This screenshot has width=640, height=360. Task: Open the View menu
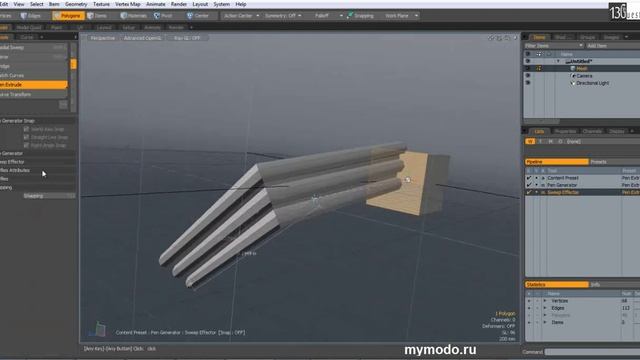pyautogui.click(x=19, y=4)
